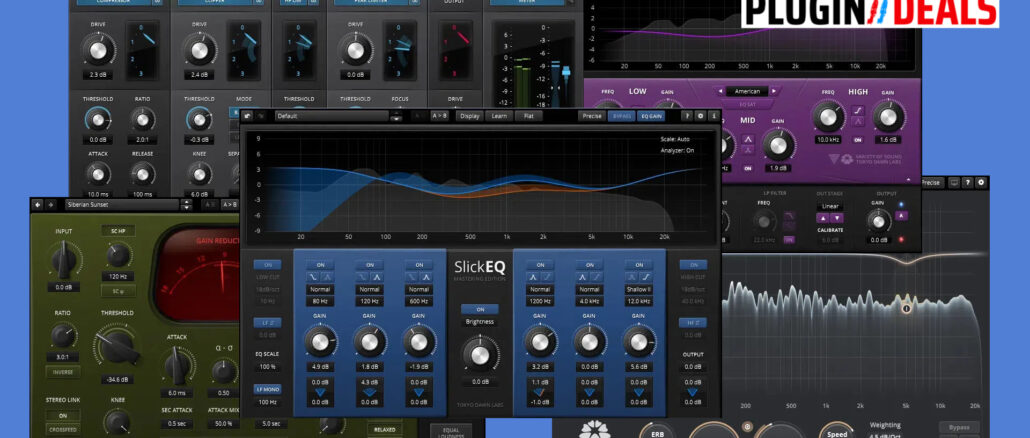Viewport: 1030px width, 438px height.
Task: Select HIGH band shelf shape icon in purple EQ
Action: (858, 110)
